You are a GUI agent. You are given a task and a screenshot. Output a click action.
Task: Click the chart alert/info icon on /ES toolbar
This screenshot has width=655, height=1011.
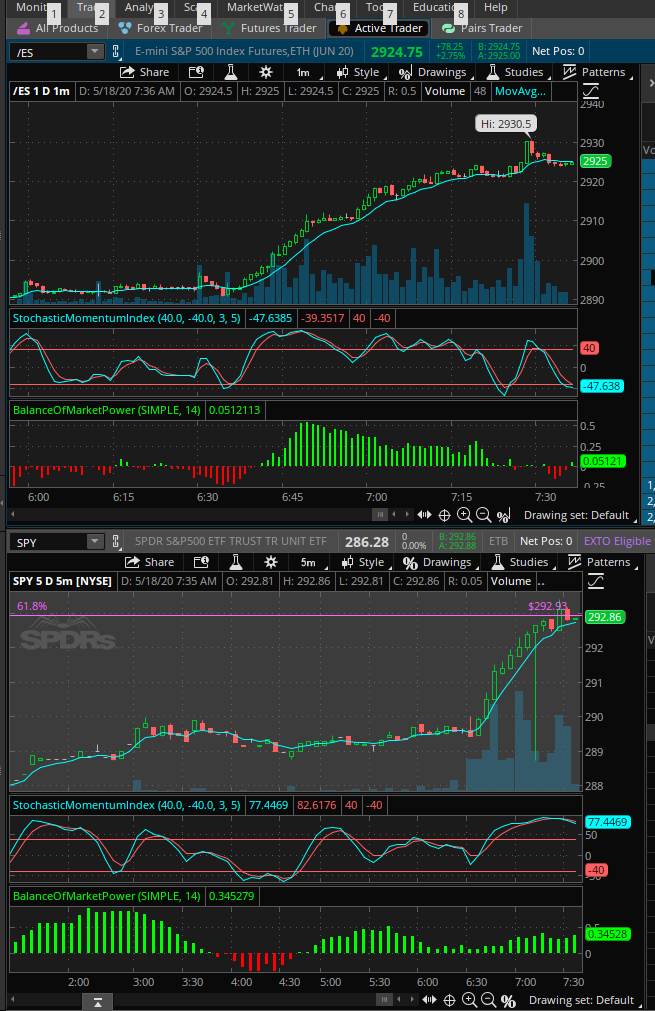[x=197, y=72]
